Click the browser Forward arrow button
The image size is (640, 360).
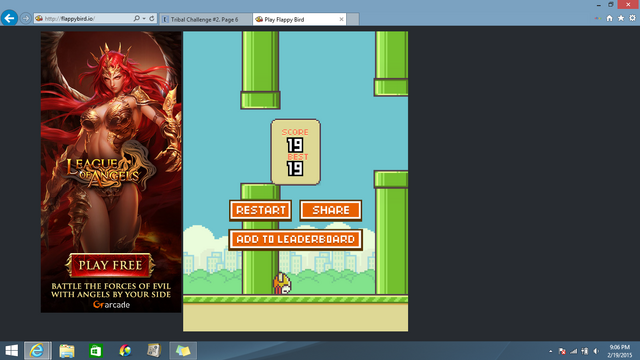pos(25,18)
